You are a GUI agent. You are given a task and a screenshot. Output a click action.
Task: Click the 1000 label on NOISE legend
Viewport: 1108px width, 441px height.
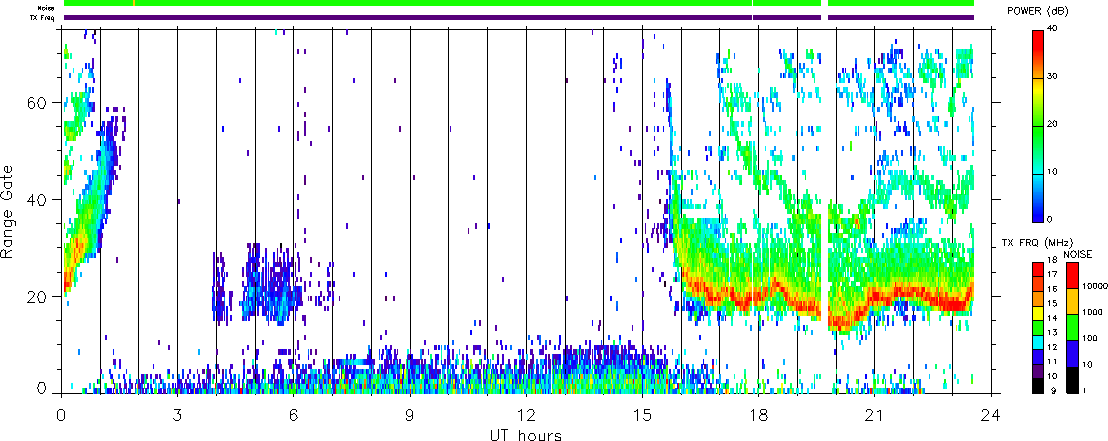1090,314
